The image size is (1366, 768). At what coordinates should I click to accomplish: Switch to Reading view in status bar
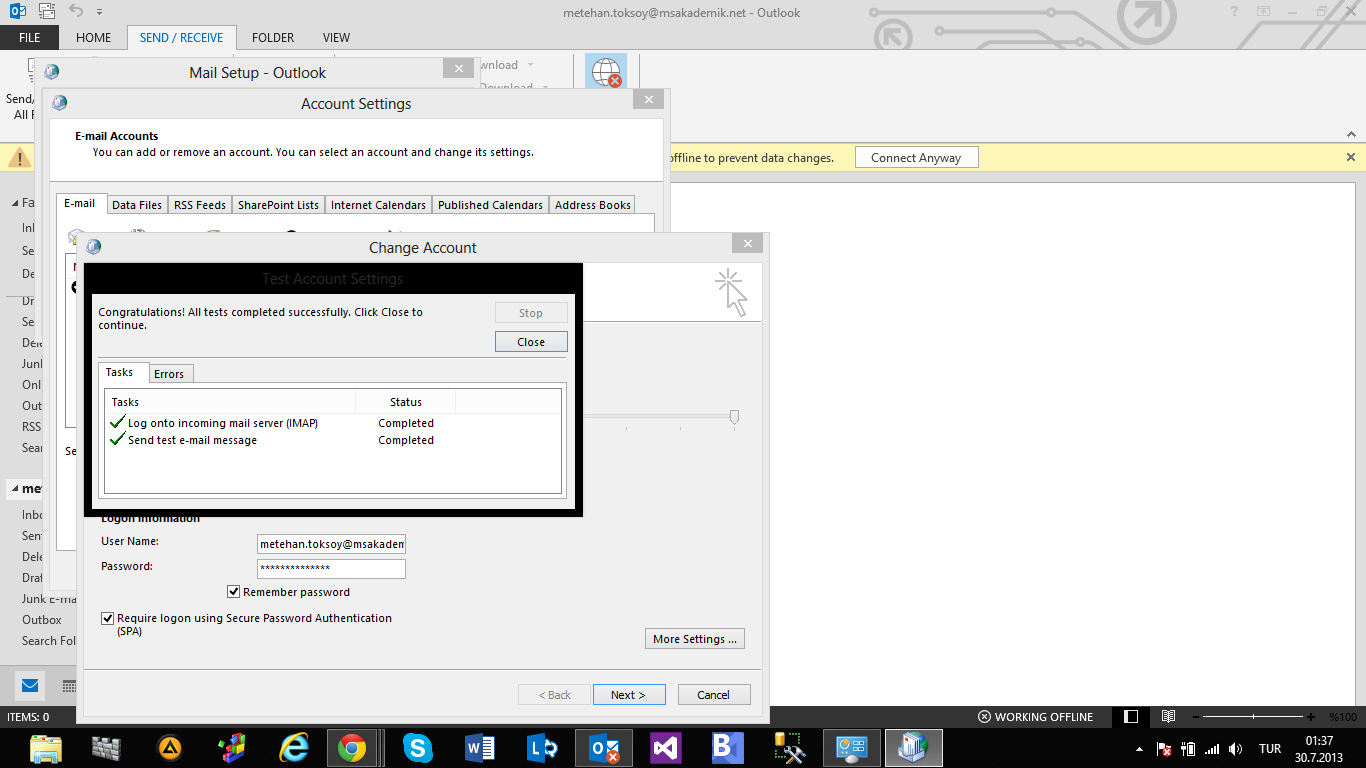[1168, 717]
